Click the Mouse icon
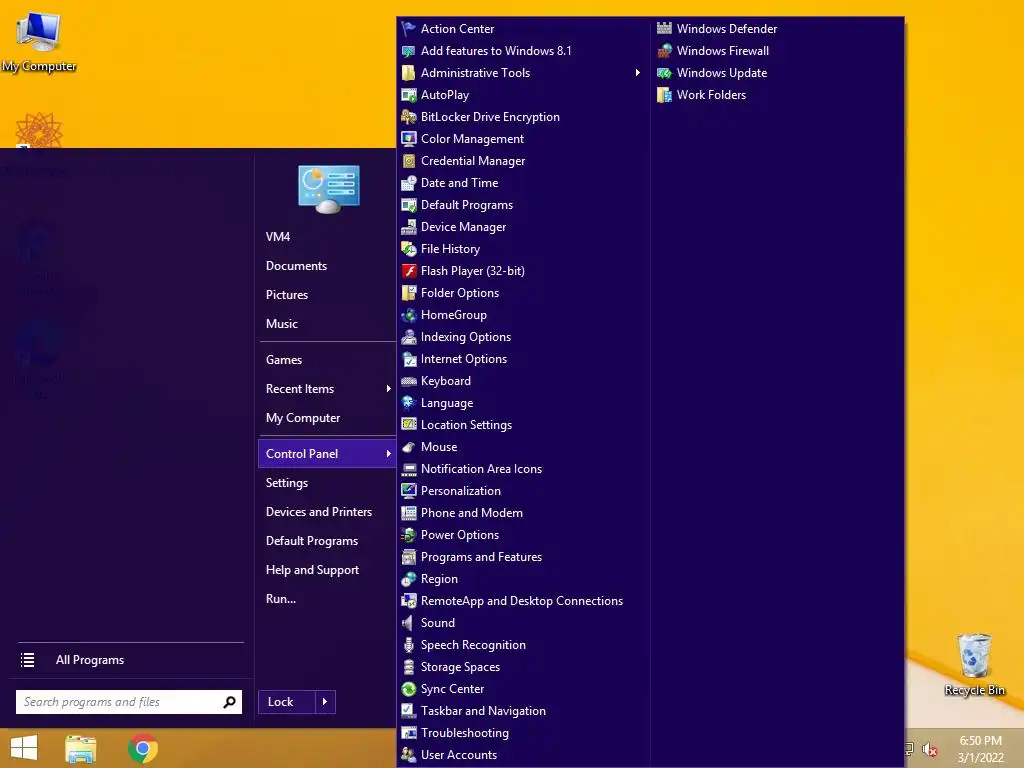 click(x=409, y=447)
